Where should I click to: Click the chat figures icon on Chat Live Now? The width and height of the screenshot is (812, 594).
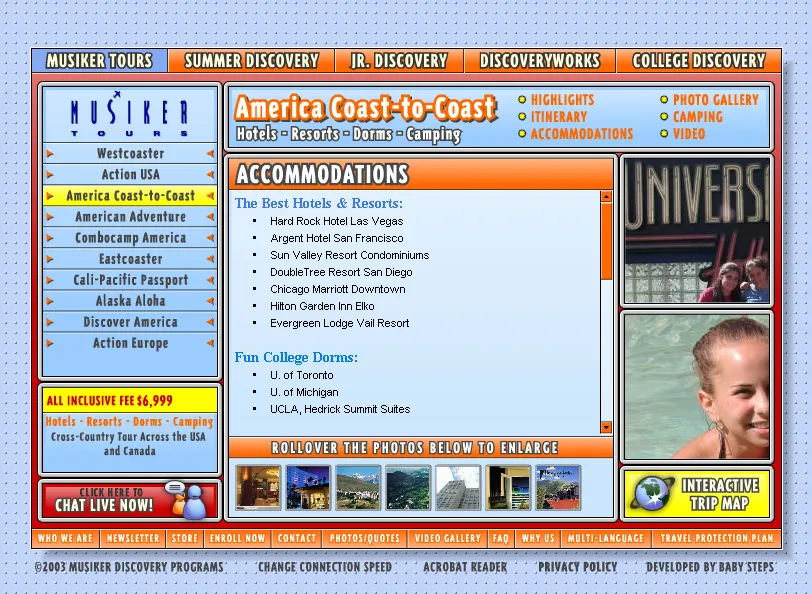click(x=186, y=500)
